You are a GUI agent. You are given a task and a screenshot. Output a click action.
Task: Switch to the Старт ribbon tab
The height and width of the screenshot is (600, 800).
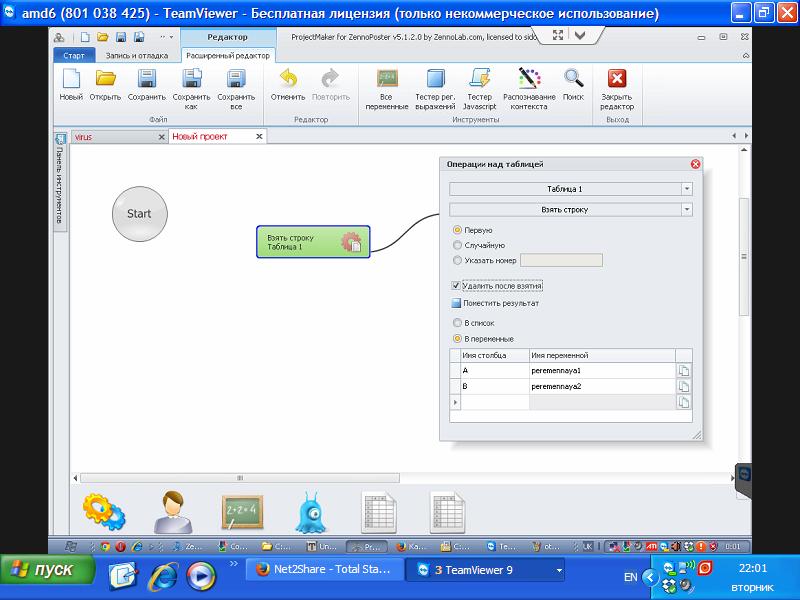point(74,56)
